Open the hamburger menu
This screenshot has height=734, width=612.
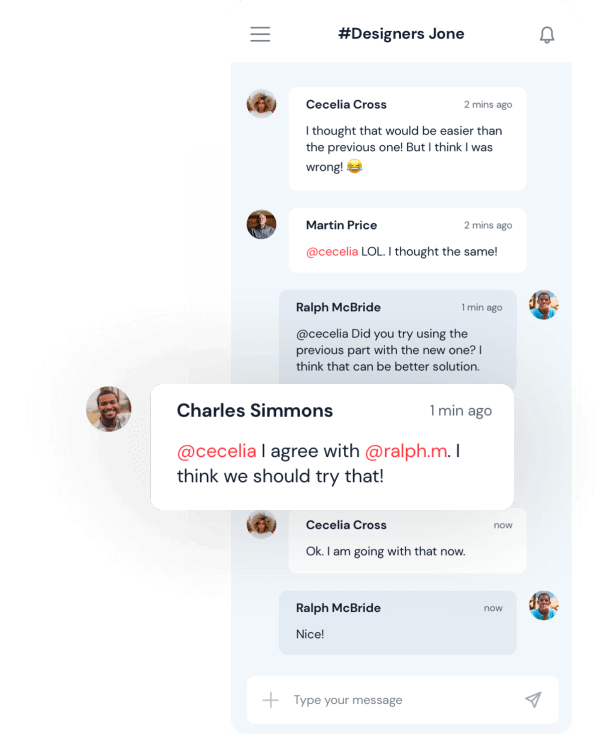260,34
